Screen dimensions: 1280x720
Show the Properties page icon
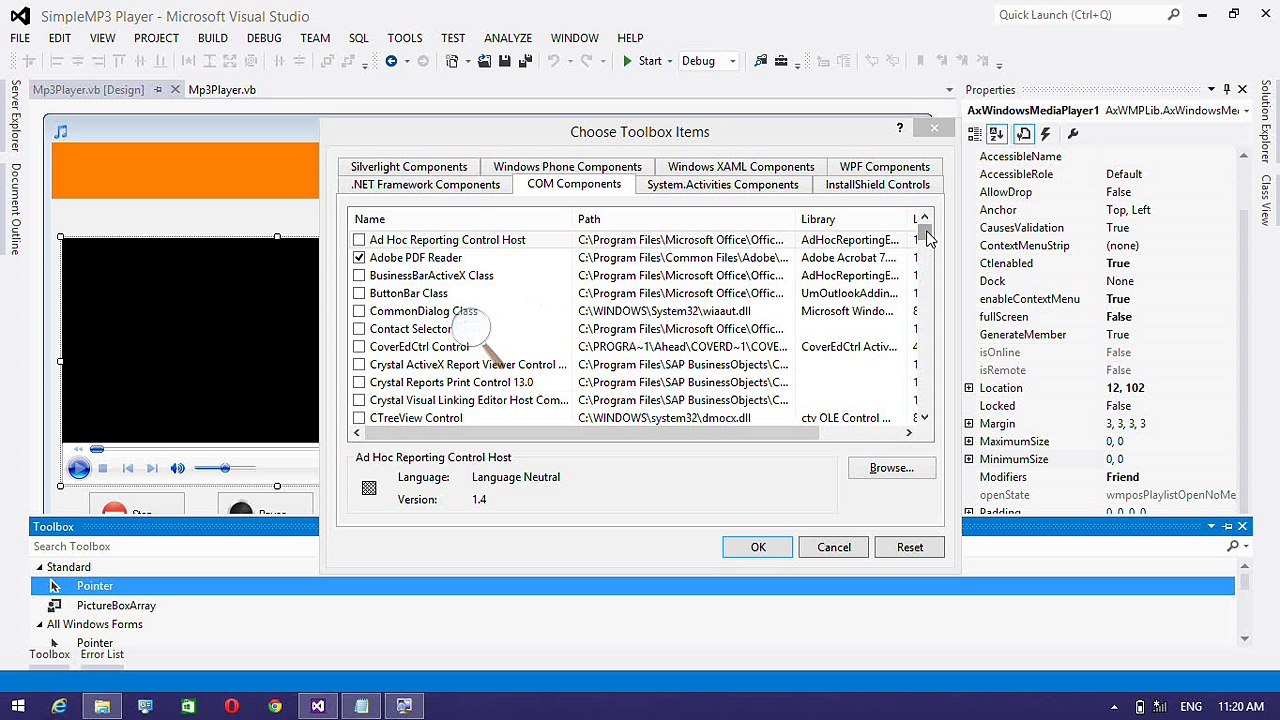point(1023,134)
